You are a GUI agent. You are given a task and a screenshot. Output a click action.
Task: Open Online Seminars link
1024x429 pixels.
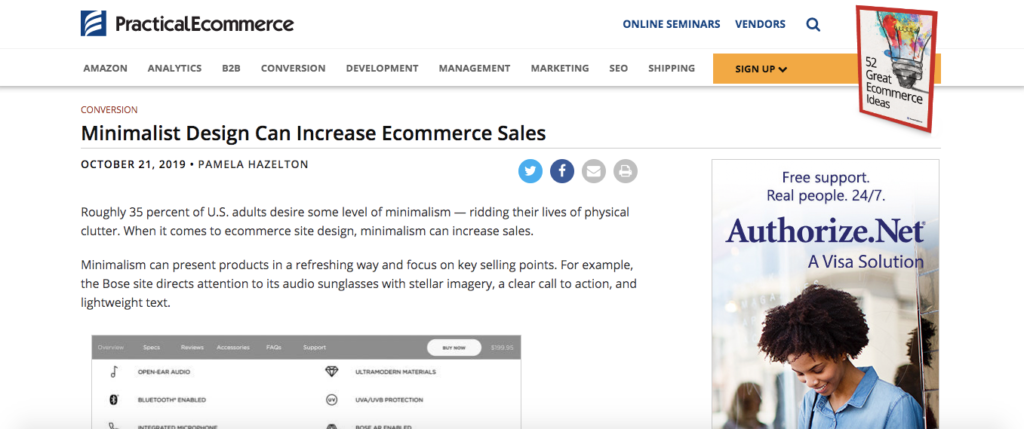point(671,24)
